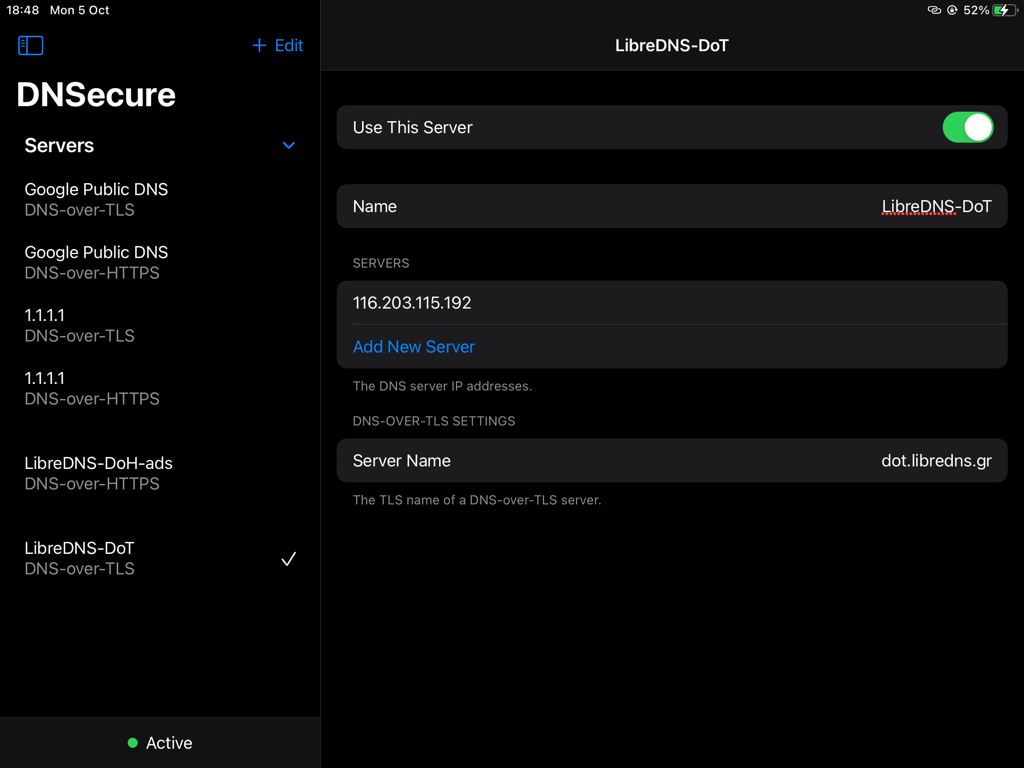
Task: Edit the Name field LibreDNS-DoT
Action: click(936, 207)
